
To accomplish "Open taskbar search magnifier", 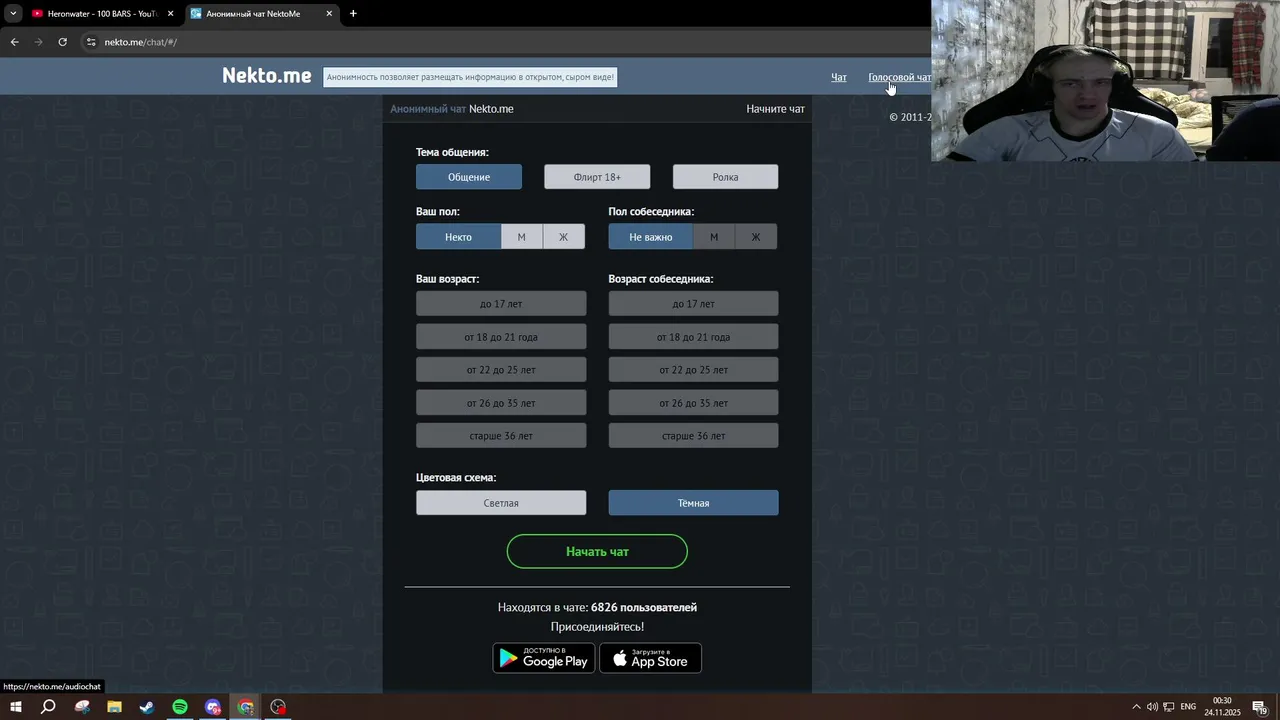I will point(48,707).
